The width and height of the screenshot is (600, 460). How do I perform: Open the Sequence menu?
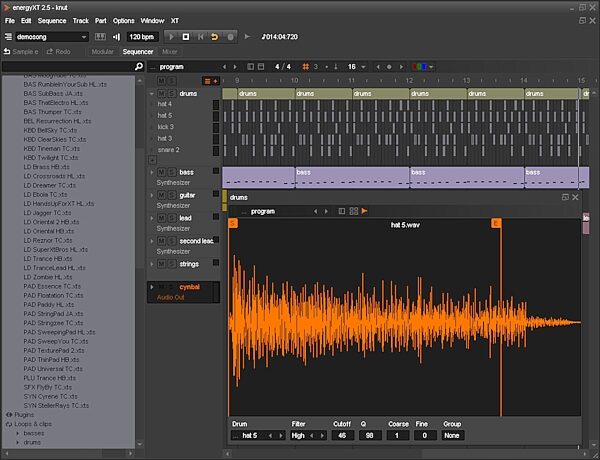coord(52,21)
